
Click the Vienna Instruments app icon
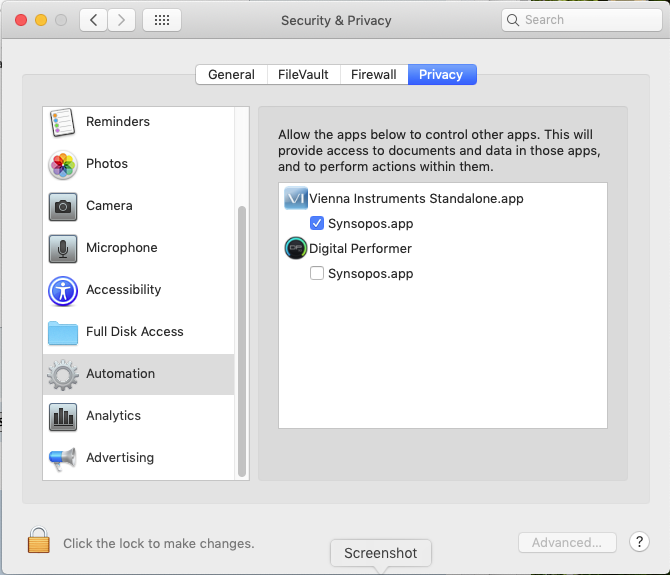296,198
